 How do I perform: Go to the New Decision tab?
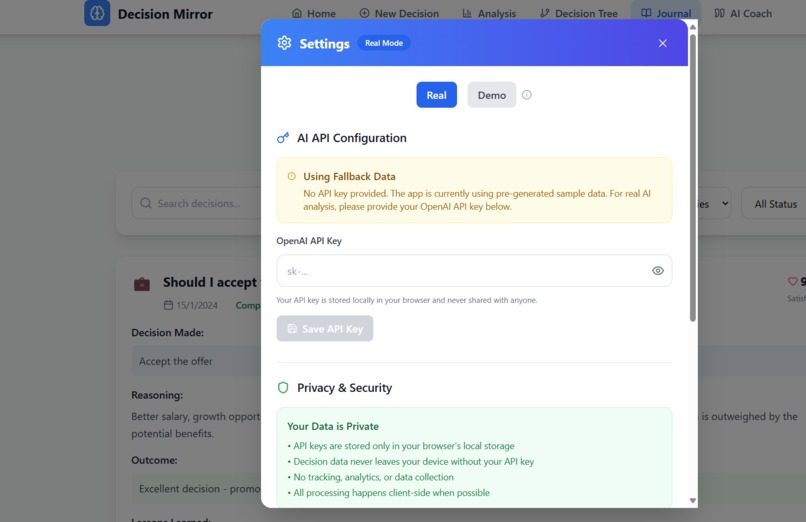[399, 13]
